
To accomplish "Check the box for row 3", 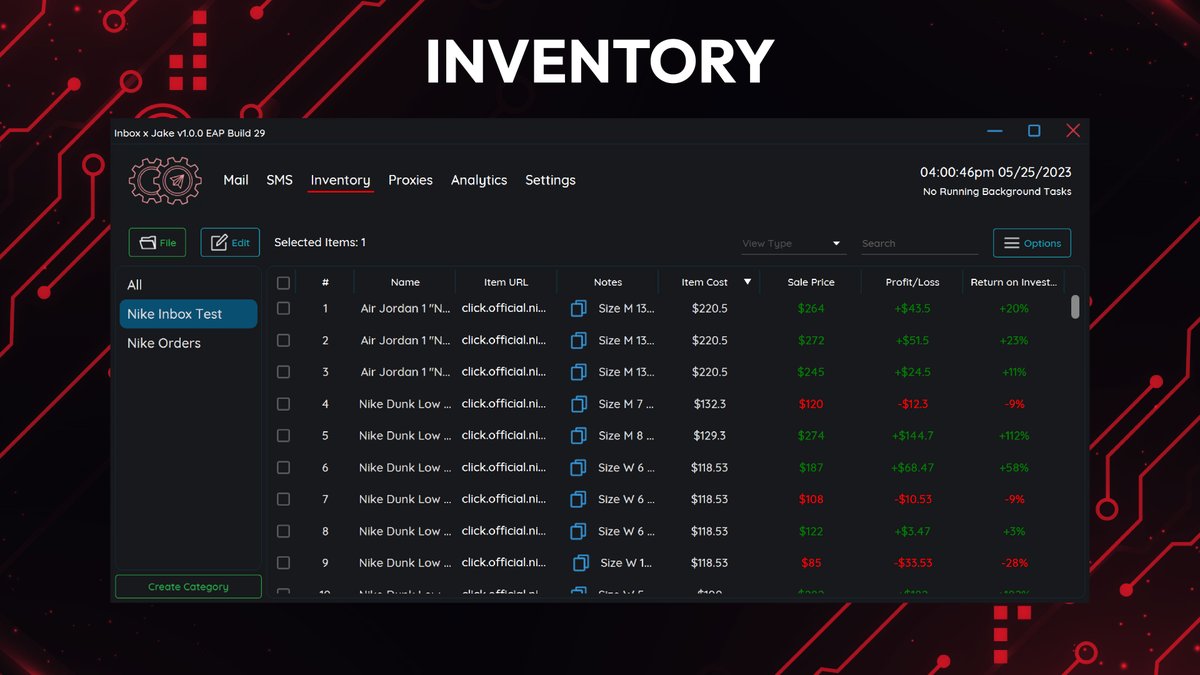I will pos(283,372).
